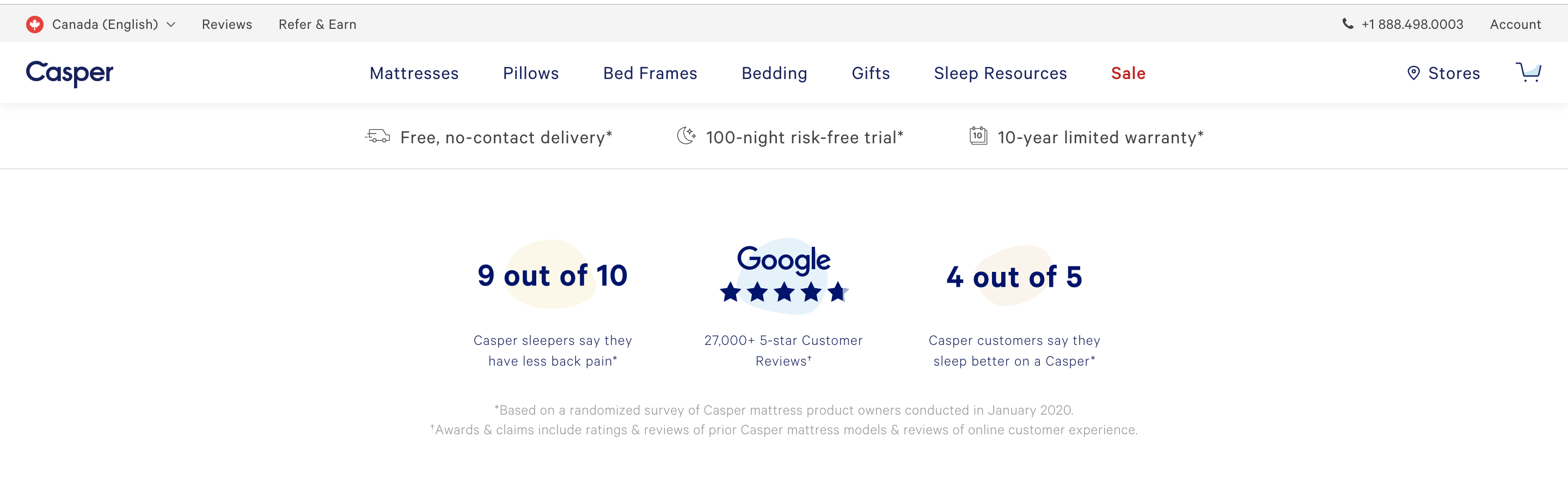Open the Bedding menu

coord(774,73)
